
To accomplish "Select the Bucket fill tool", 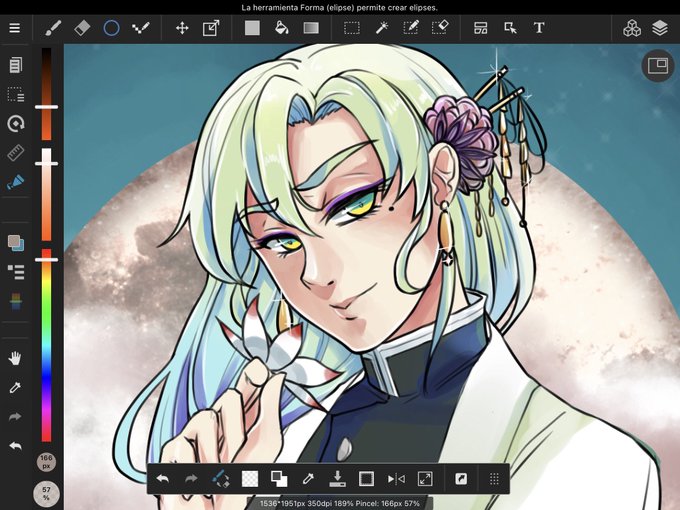I will [281, 28].
